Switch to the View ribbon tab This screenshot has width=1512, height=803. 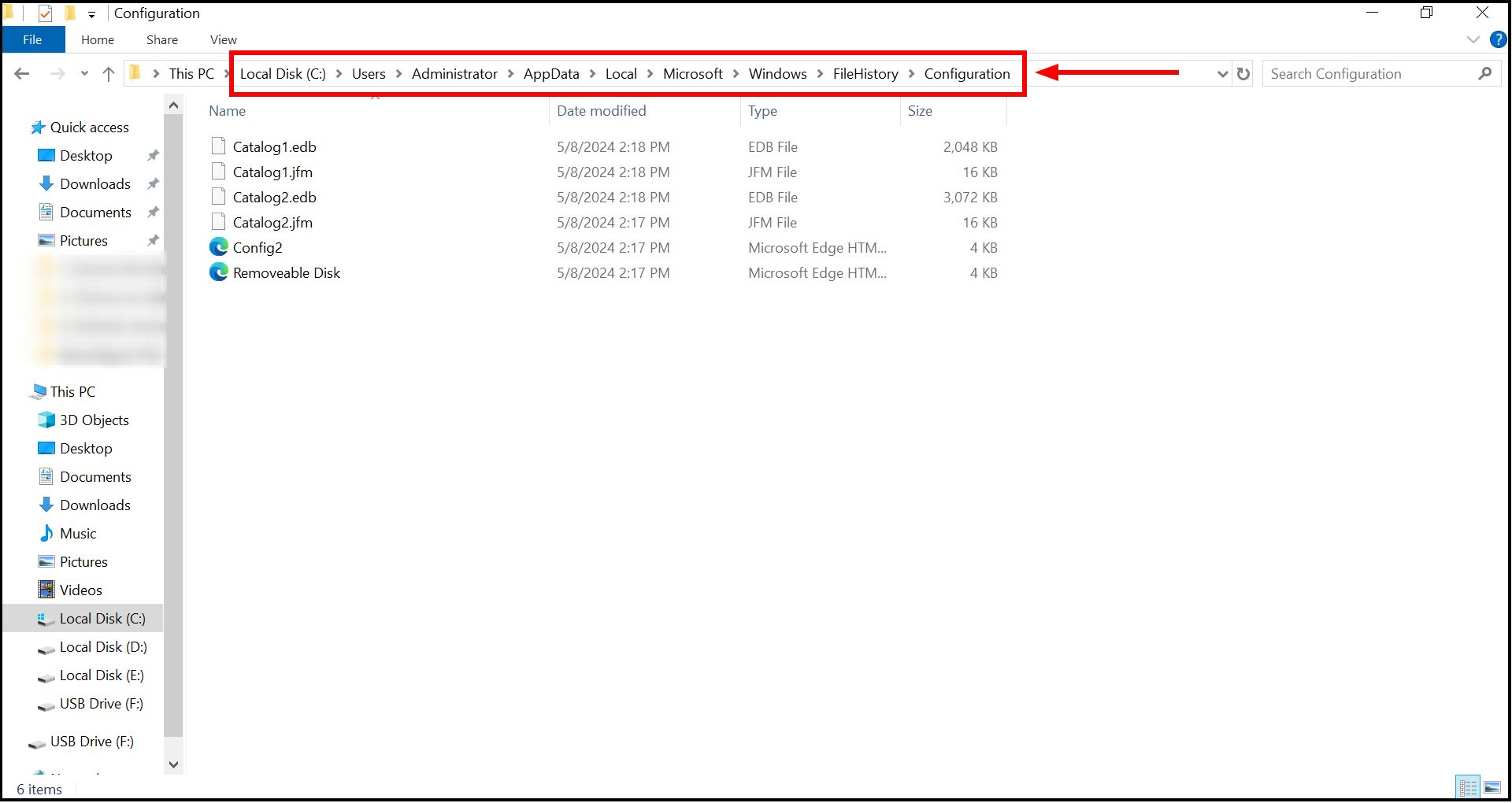[x=224, y=39]
